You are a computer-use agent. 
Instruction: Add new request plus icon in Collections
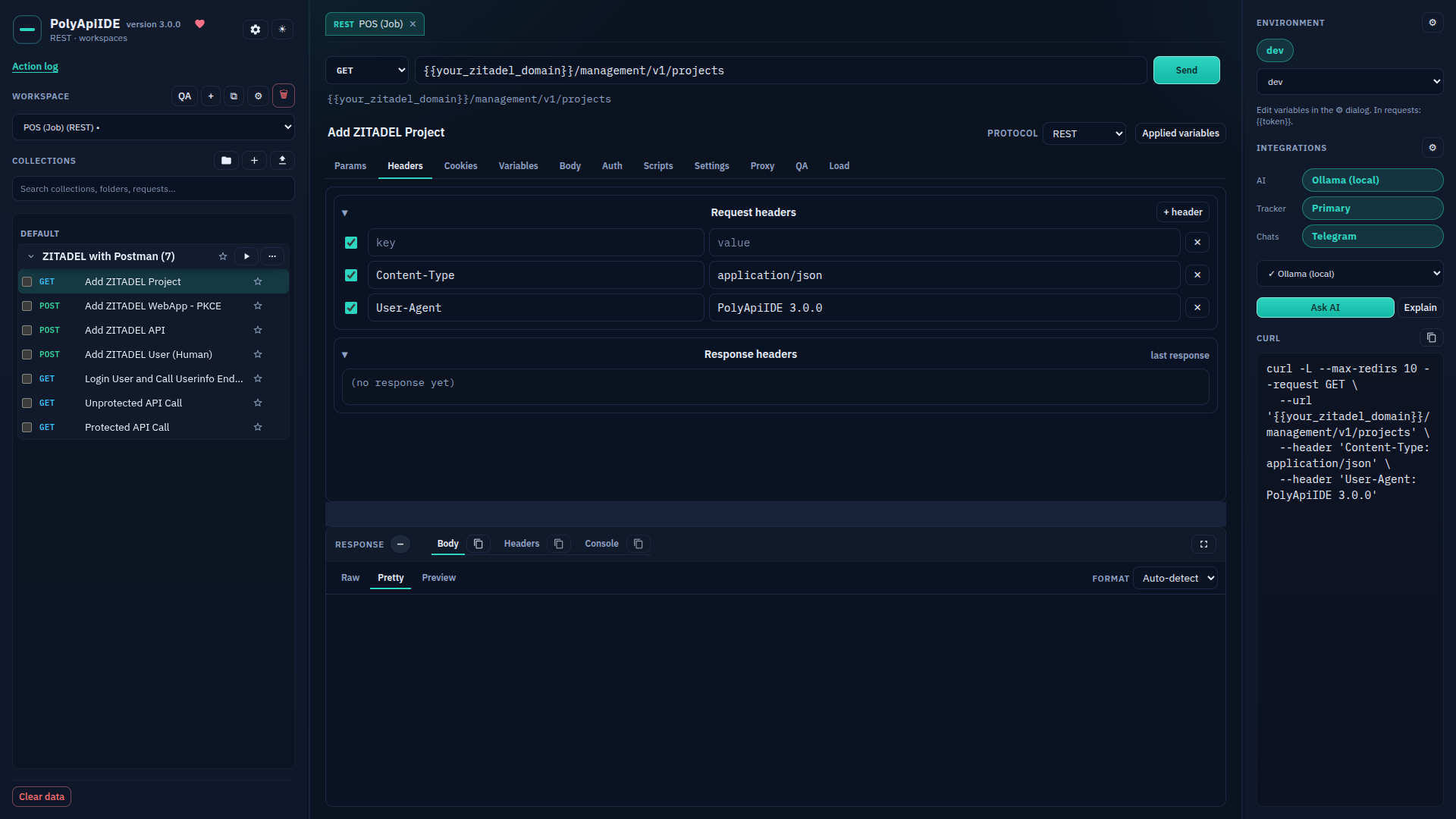coord(254,161)
